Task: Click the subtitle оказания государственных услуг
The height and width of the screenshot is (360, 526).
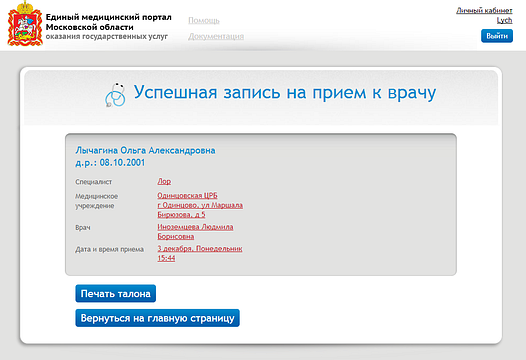Action: pos(107,36)
